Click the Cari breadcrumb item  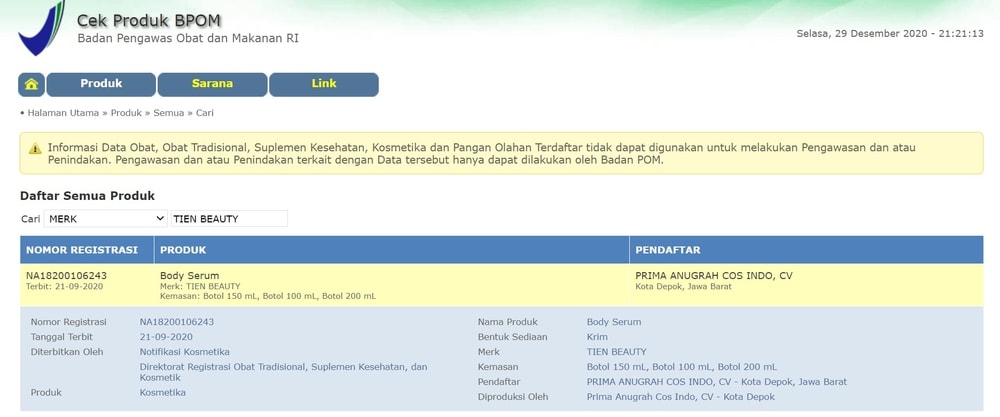pos(205,113)
